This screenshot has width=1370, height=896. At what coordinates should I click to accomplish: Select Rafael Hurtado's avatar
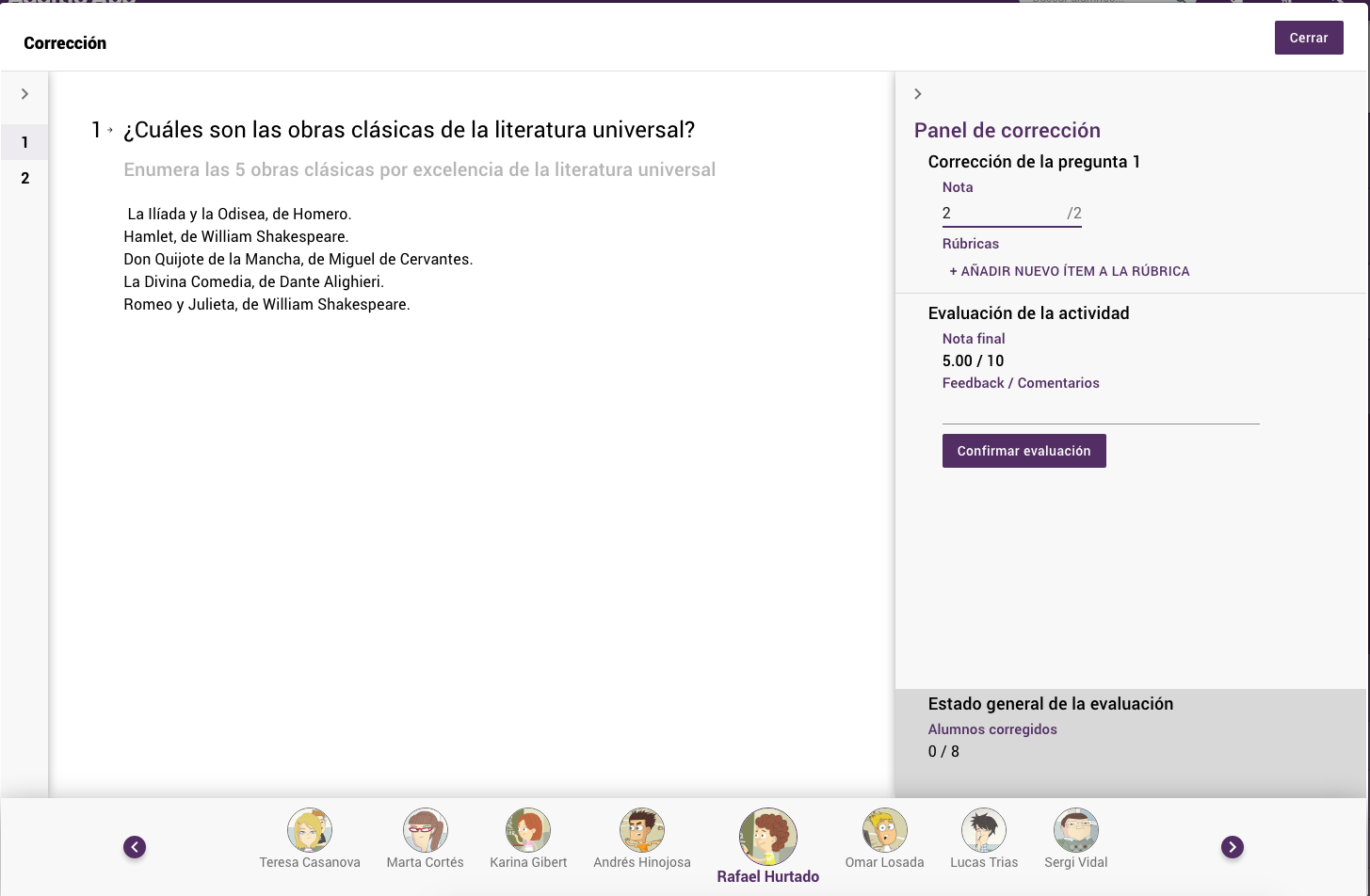pos(768,837)
